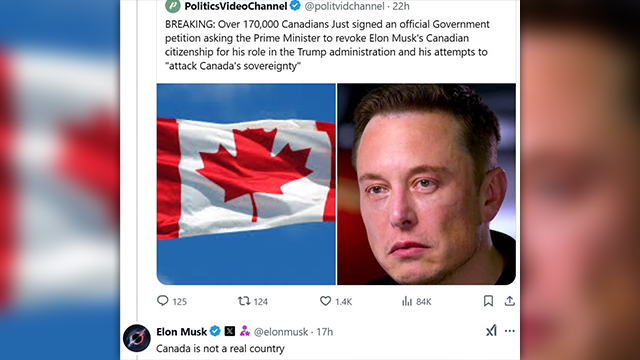Open the portrait photo in tweet
This screenshot has height=360, width=640.
pos(427,184)
